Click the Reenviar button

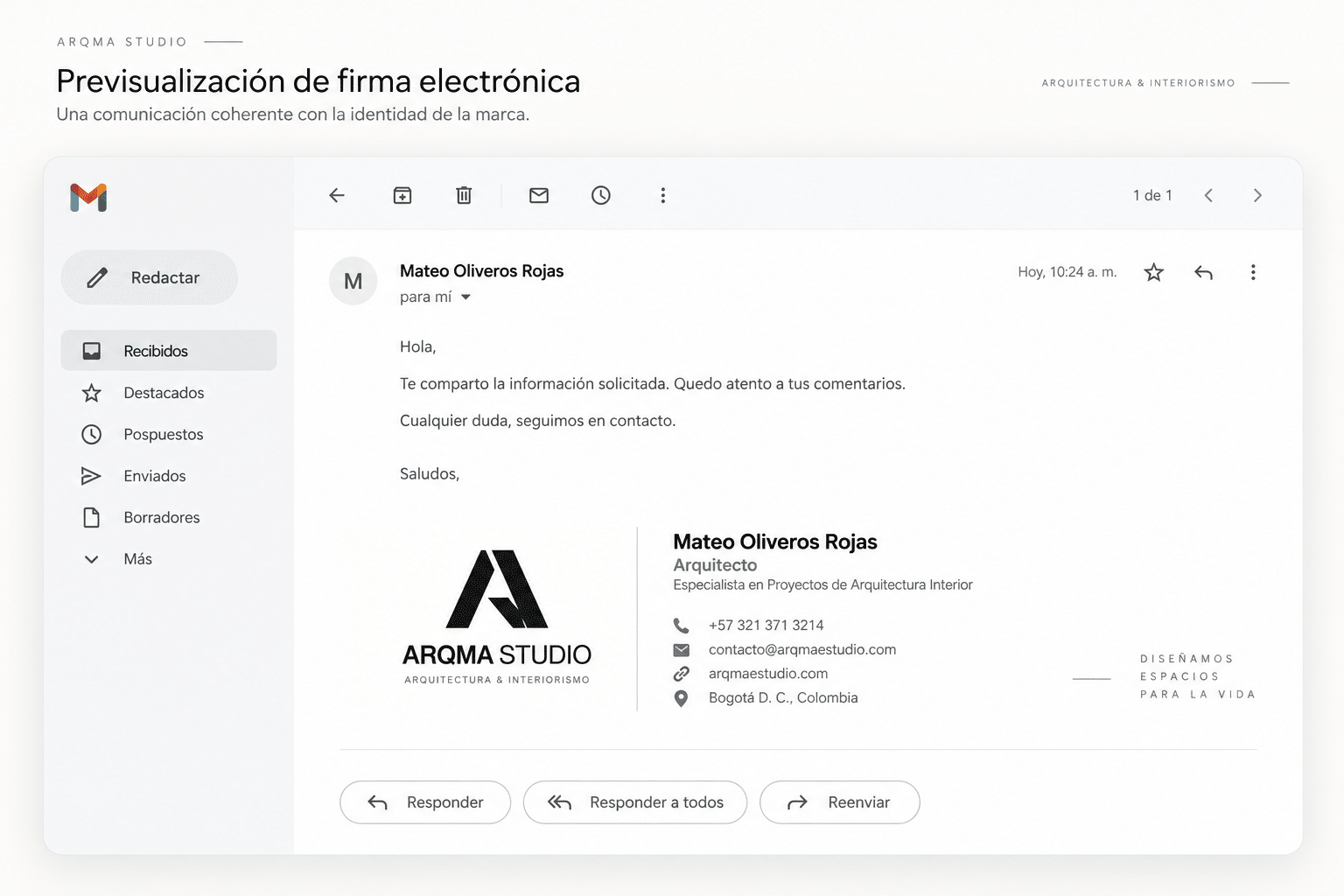pos(840,802)
